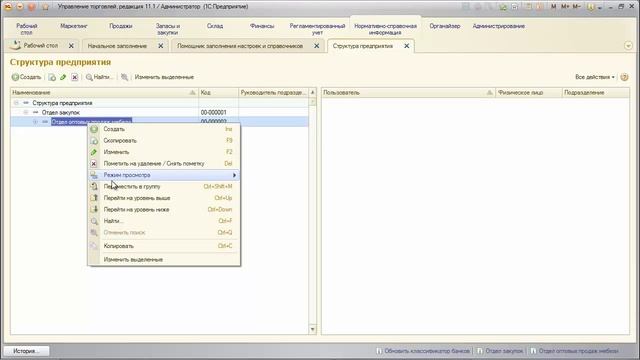Image resolution: width=640 pixels, height=360 pixels.
Task: Click the Переместить в группу menu icon
Action: click(x=94, y=187)
